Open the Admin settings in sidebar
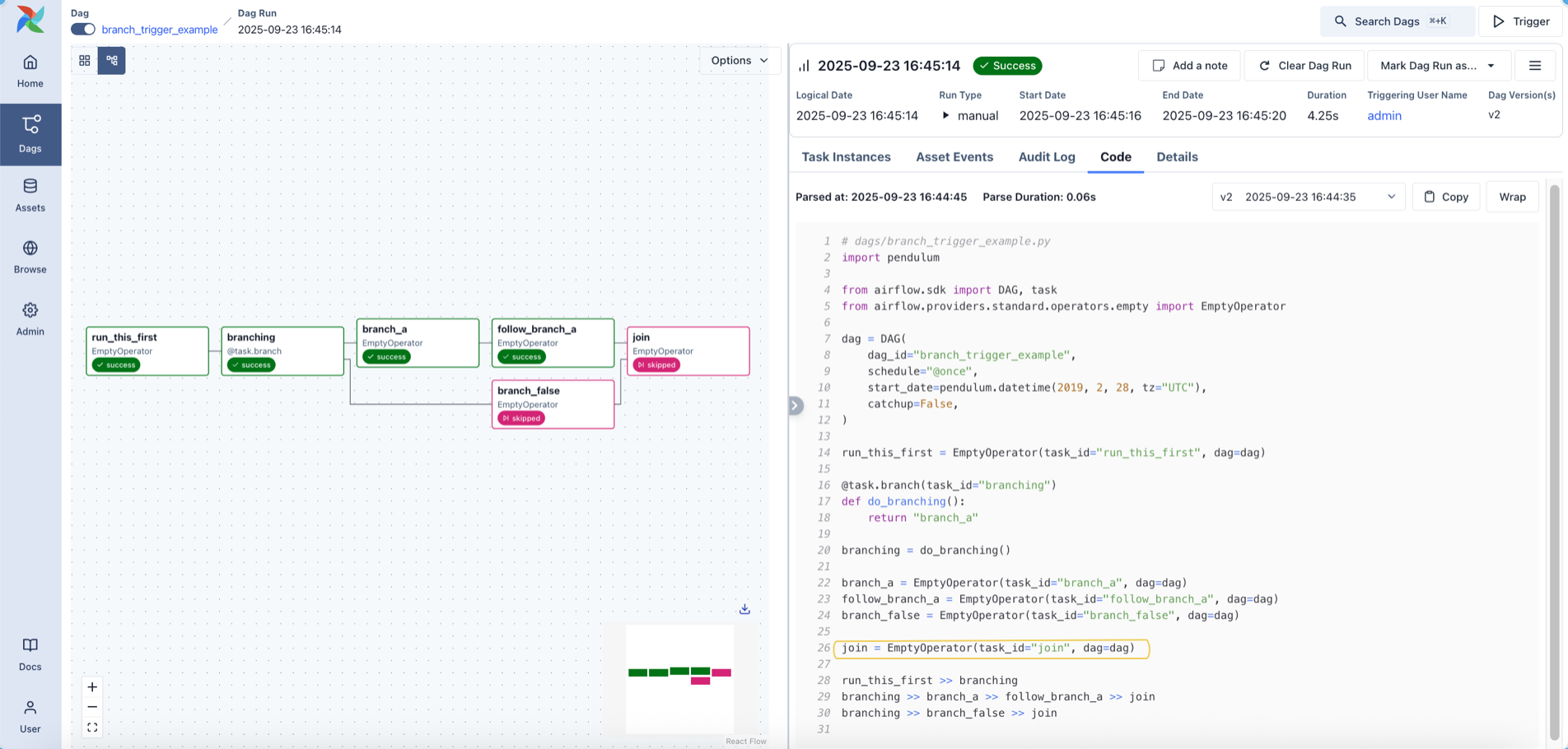Screen dimensions: 1568x749 (x=30, y=319)
